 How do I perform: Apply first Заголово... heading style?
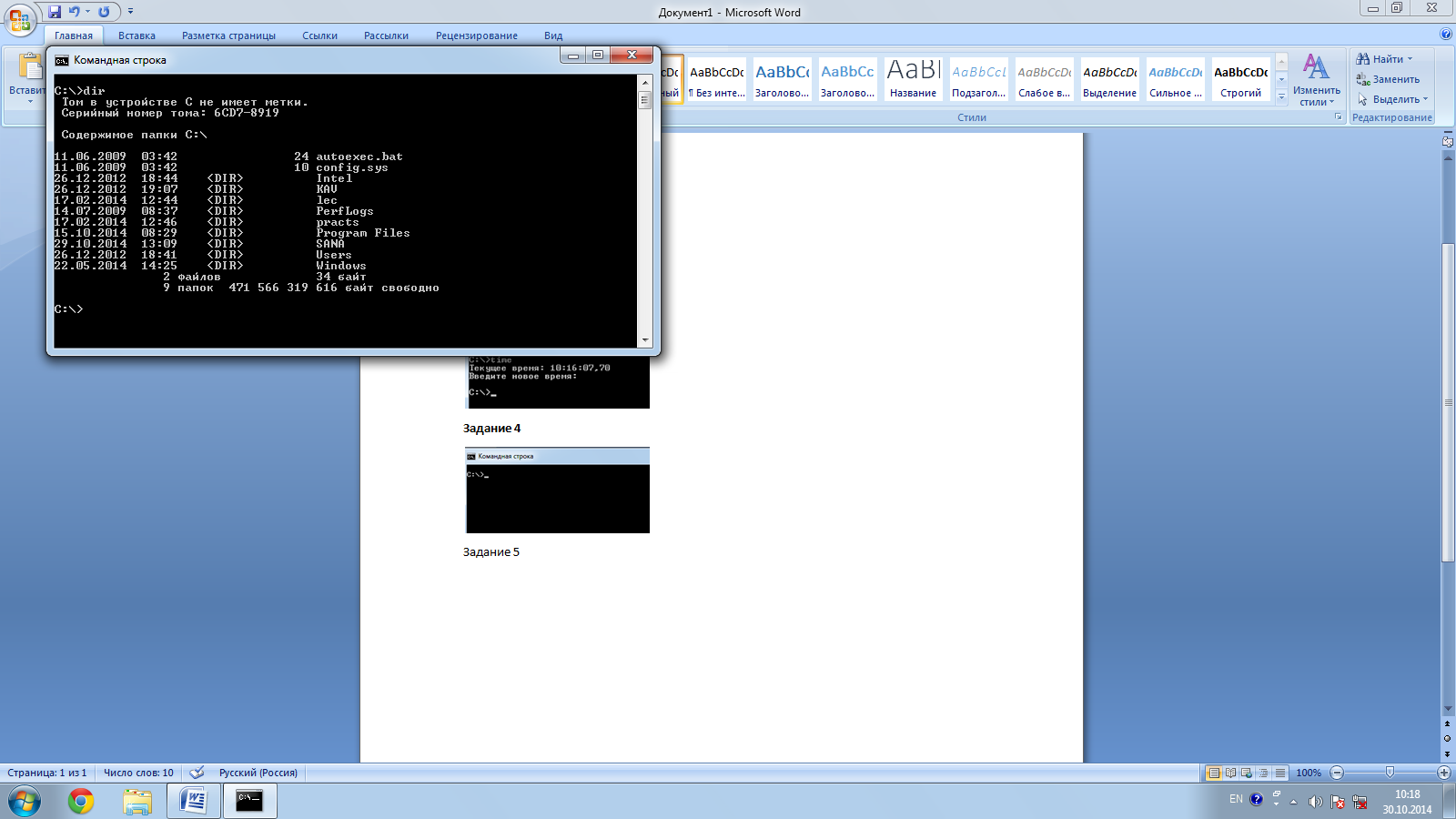click(782, 79)
